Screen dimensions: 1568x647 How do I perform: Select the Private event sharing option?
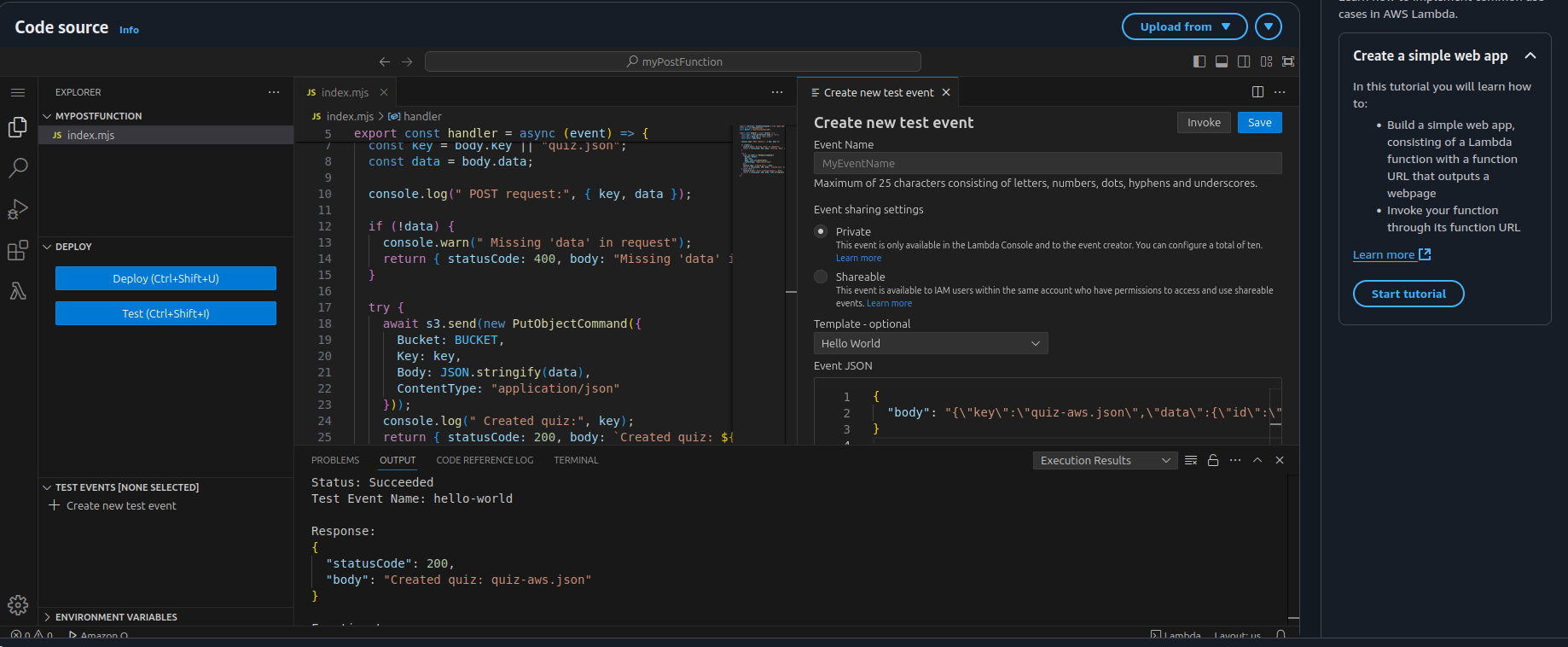[821, 231]
